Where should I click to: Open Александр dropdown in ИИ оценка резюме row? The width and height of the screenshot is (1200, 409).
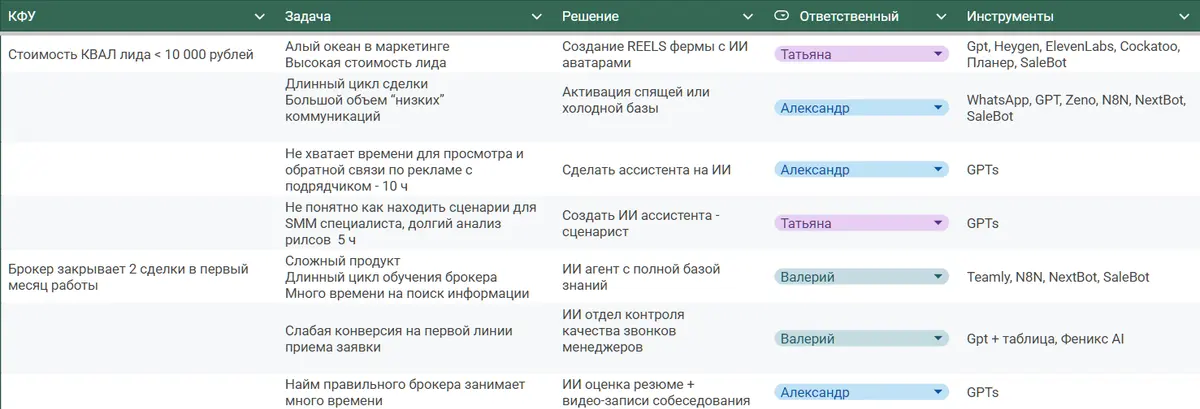937,393
